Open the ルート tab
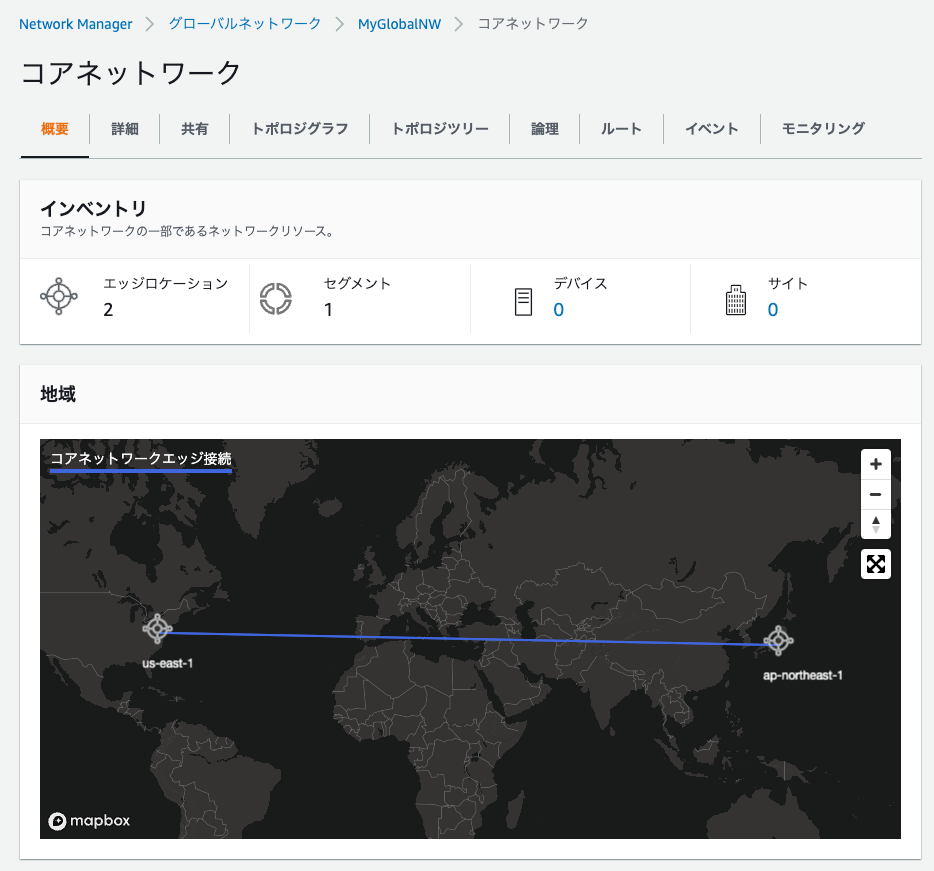 [x=621, y=129]
